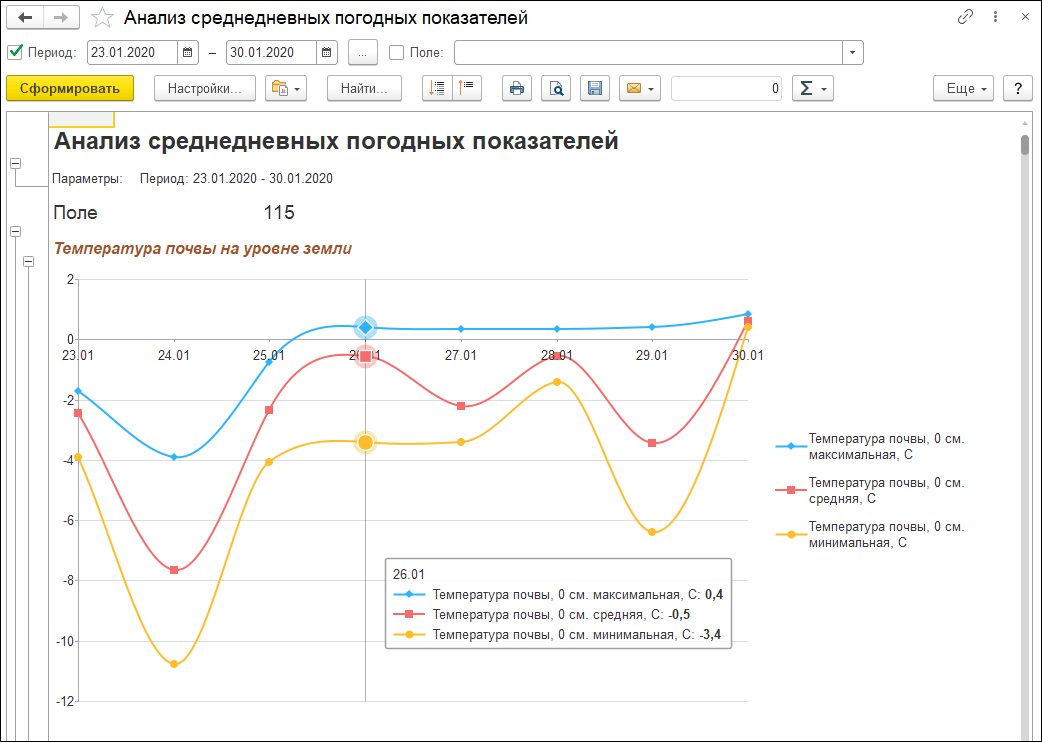The height and width of the screenshot is (742, 1042).
Task: Click legend marker for минимальная series
Action: [x=791, y=534]
